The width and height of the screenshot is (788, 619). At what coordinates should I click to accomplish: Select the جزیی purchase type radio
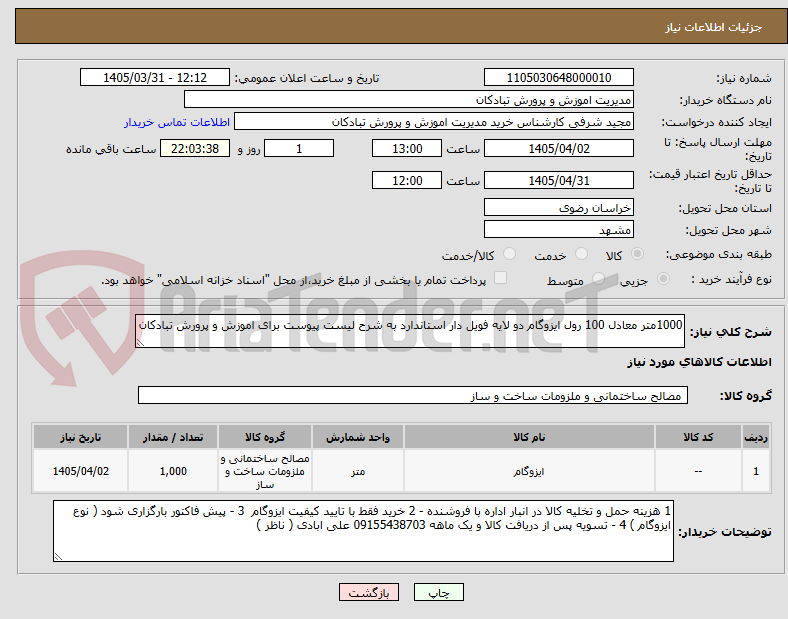click(663, 279)
